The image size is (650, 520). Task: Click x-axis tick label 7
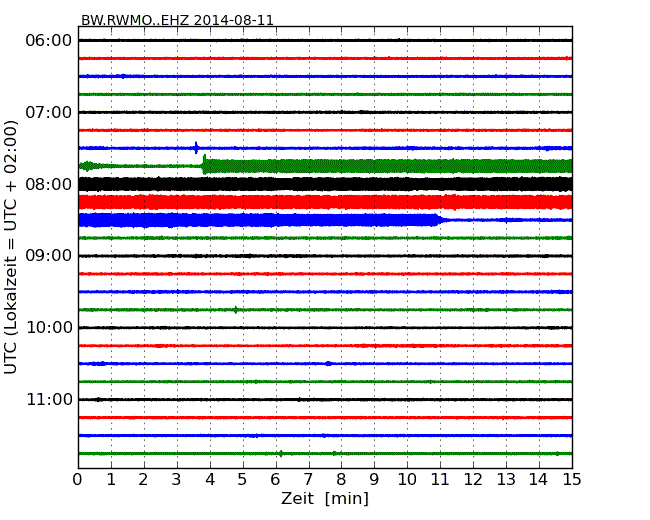pos(308,480)
